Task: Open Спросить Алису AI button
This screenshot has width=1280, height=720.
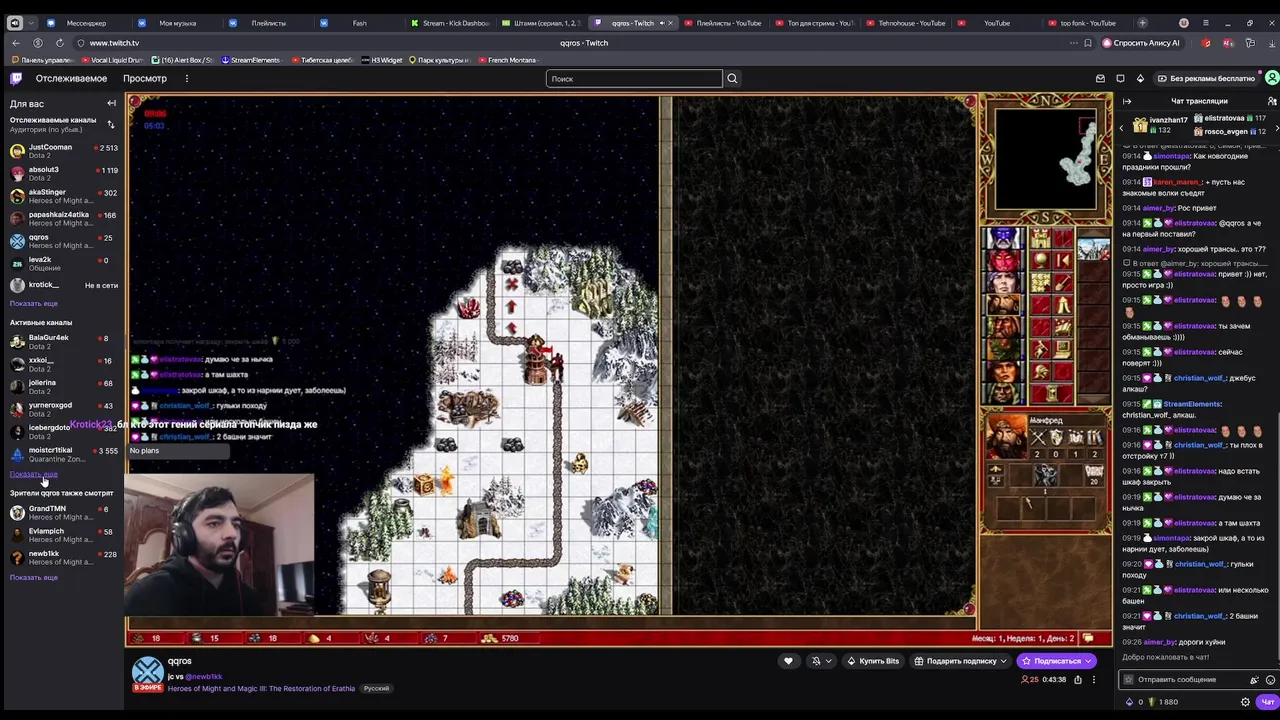Action: (x=1141, y=43)
